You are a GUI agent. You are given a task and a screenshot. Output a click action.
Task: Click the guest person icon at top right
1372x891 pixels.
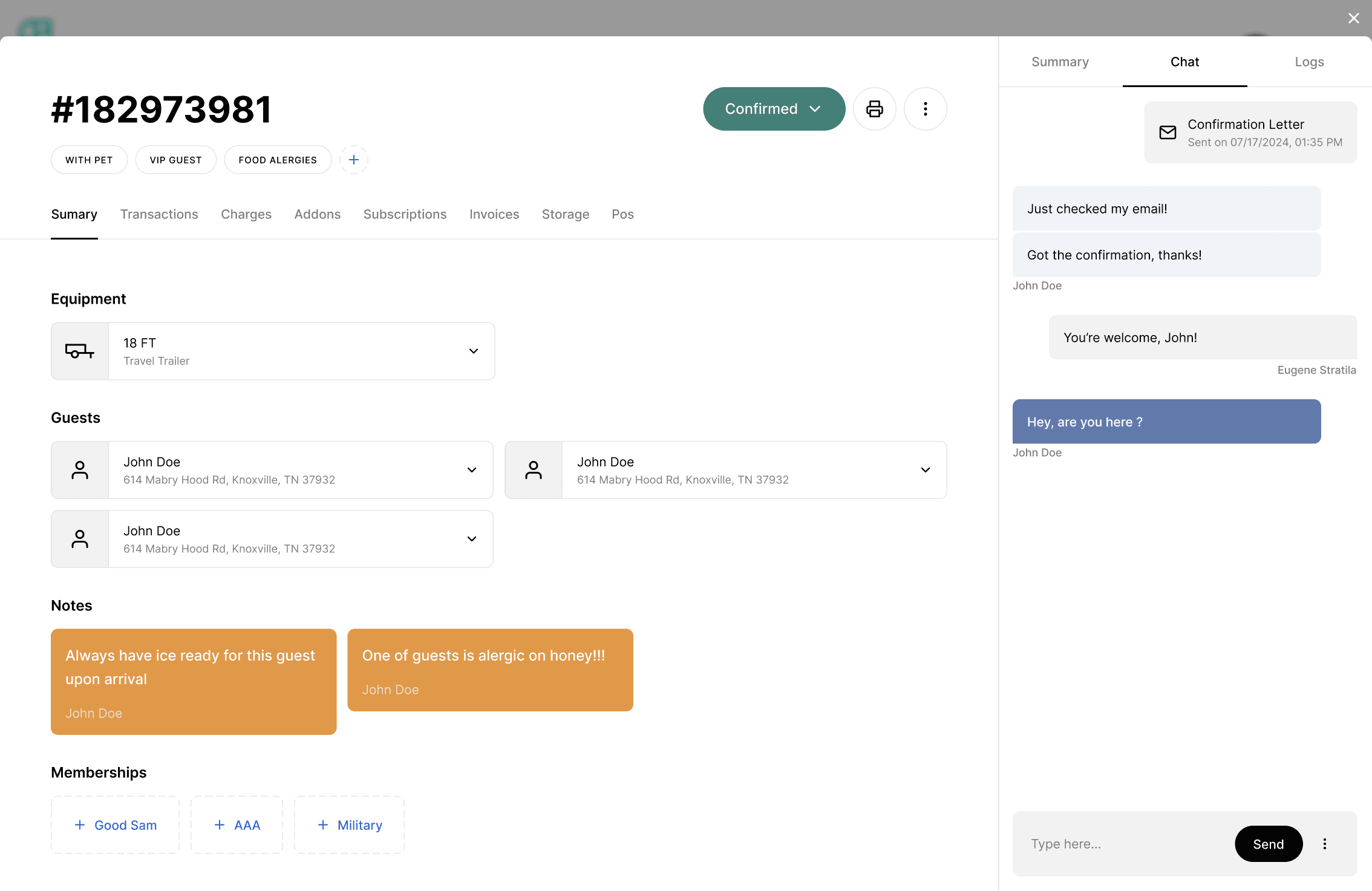coord(534,470)
